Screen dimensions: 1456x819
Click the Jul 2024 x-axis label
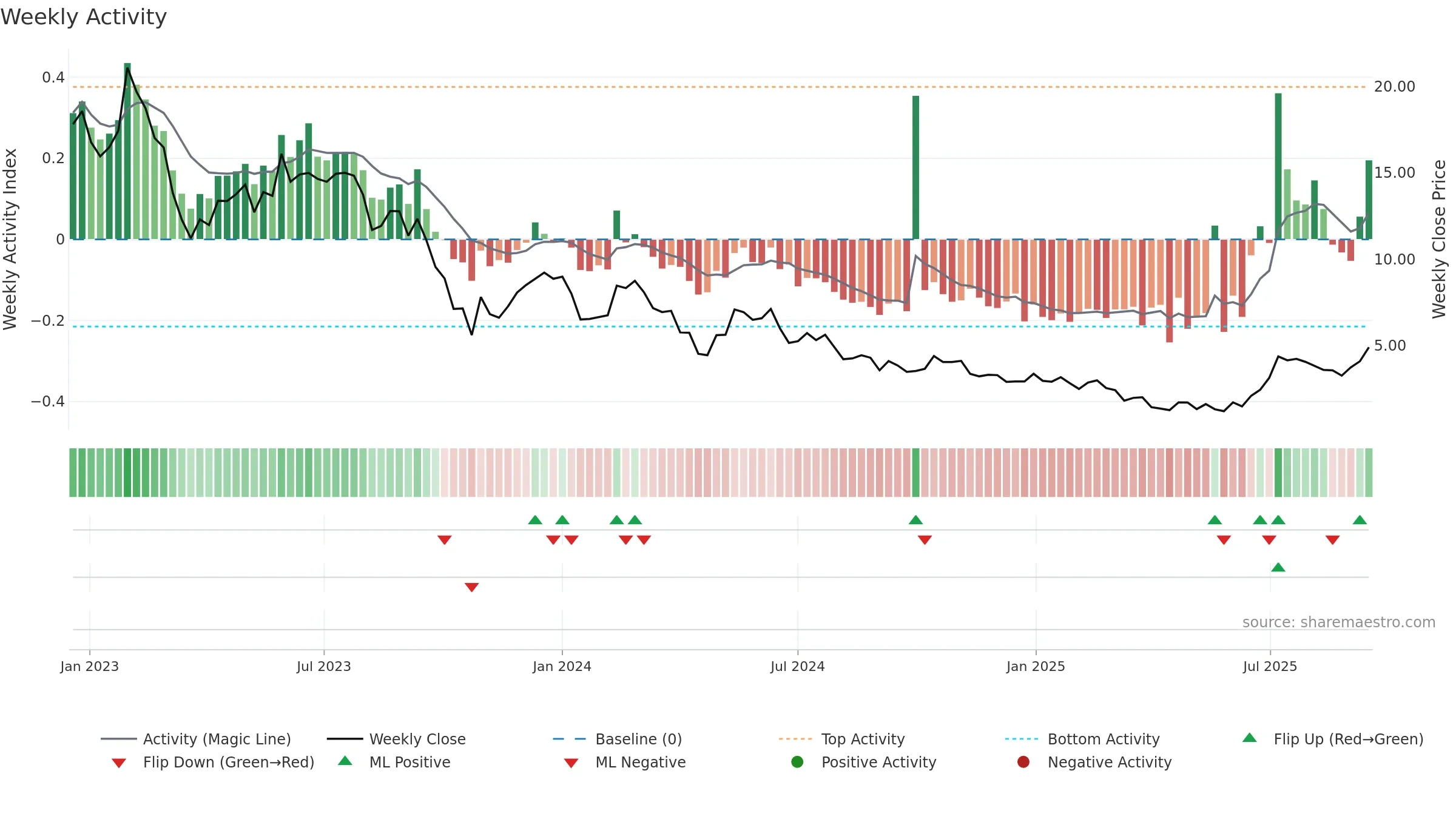(798, 666)
